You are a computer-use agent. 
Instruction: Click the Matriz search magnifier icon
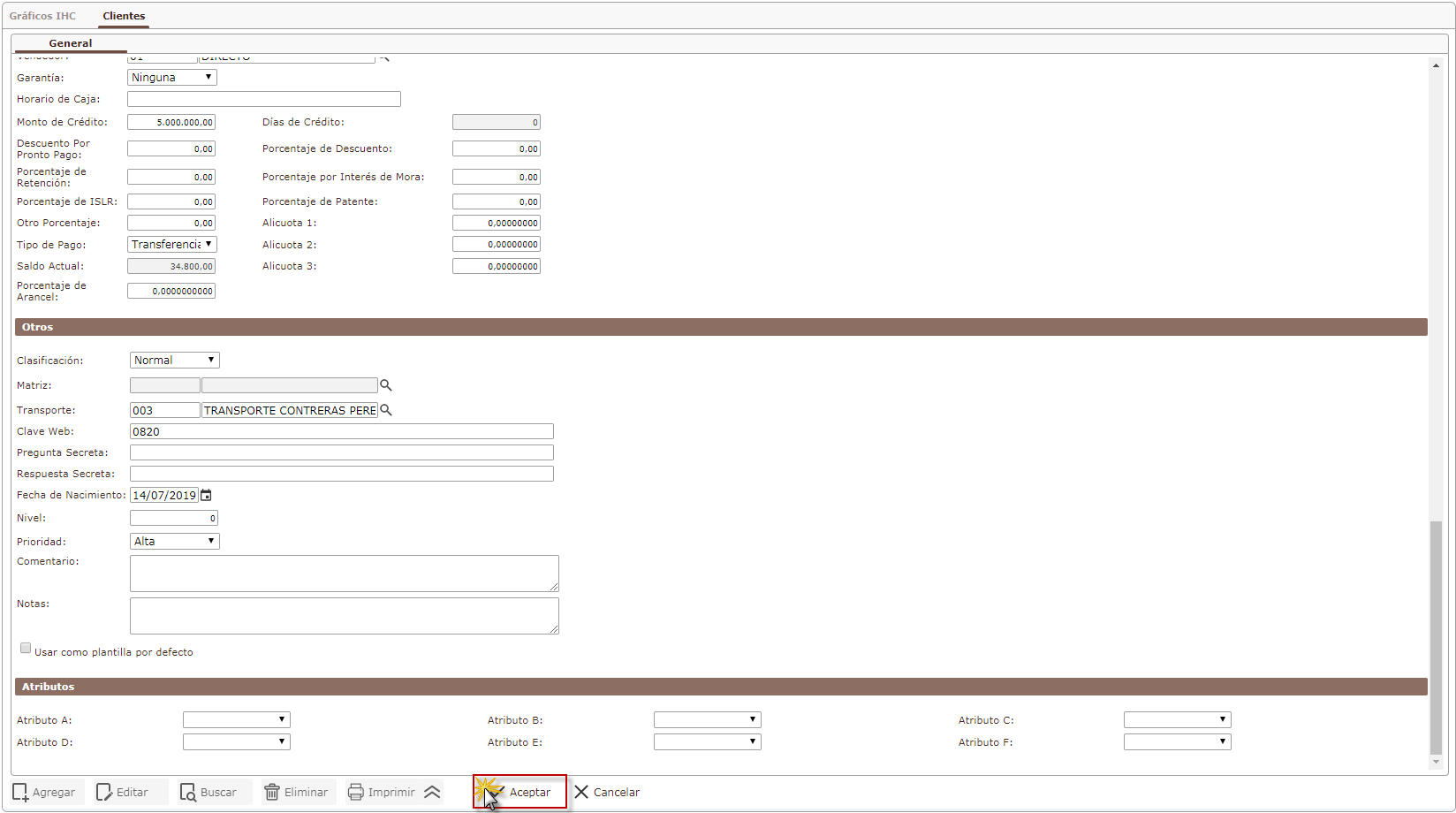(386, 385)
